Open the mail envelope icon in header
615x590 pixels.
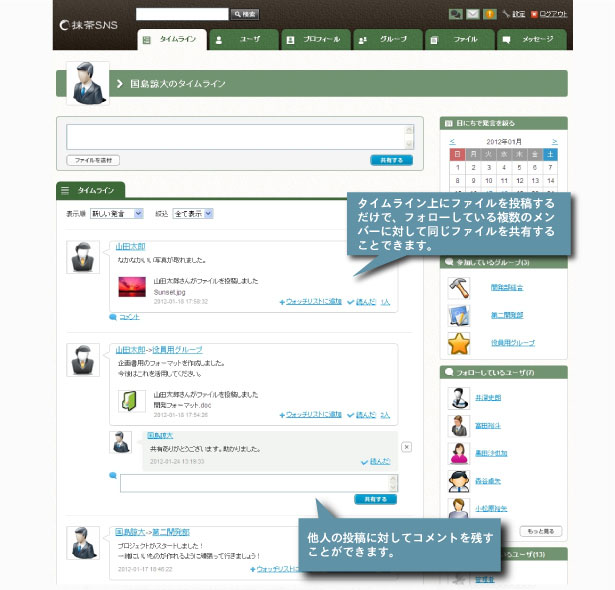(x=473, y=15)
